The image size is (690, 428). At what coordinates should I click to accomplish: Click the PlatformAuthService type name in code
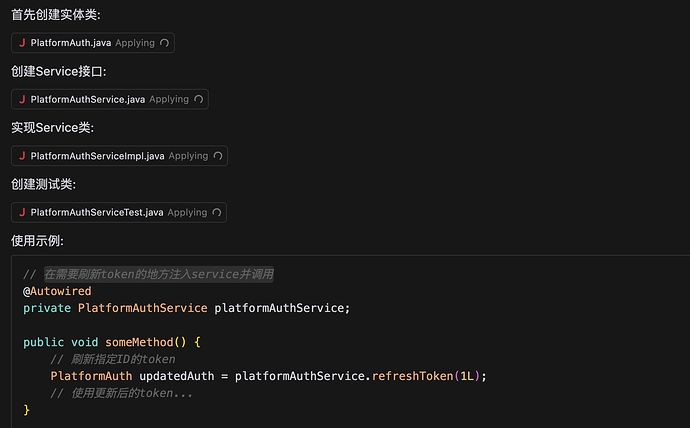point(143,308)
